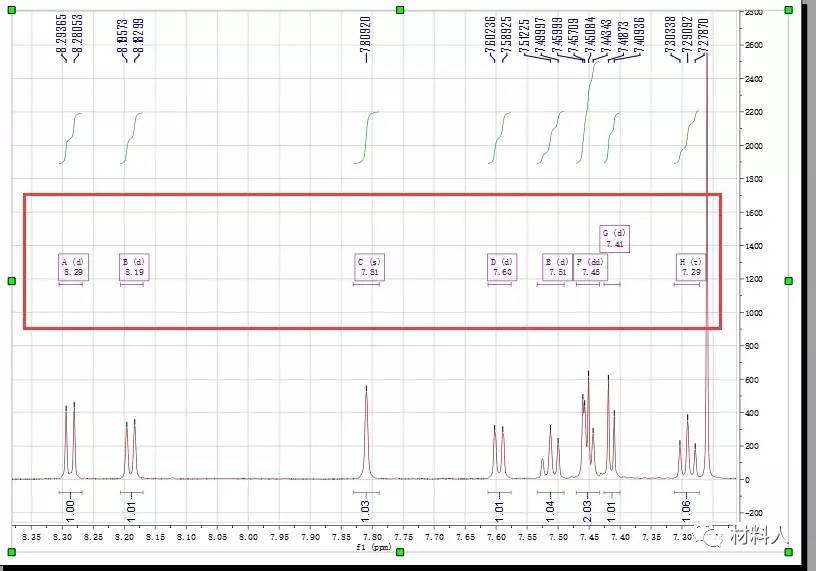Image resolution: width=816 pixels, height=571 pixels.
Task: Click the bottom-left green resize handle
Action: pos(12,552)
